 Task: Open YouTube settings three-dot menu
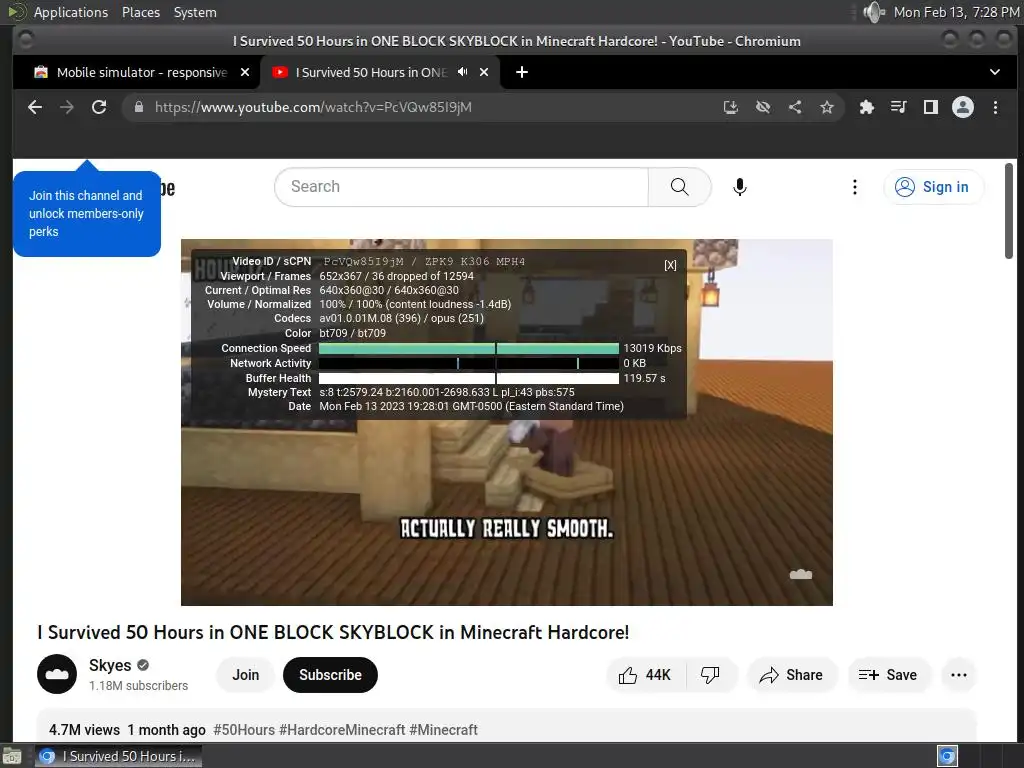854,187
